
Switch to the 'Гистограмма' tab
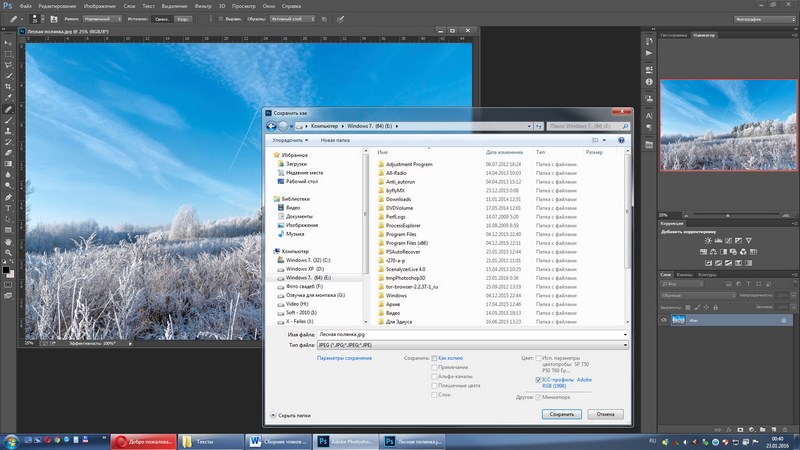point(673,35)
